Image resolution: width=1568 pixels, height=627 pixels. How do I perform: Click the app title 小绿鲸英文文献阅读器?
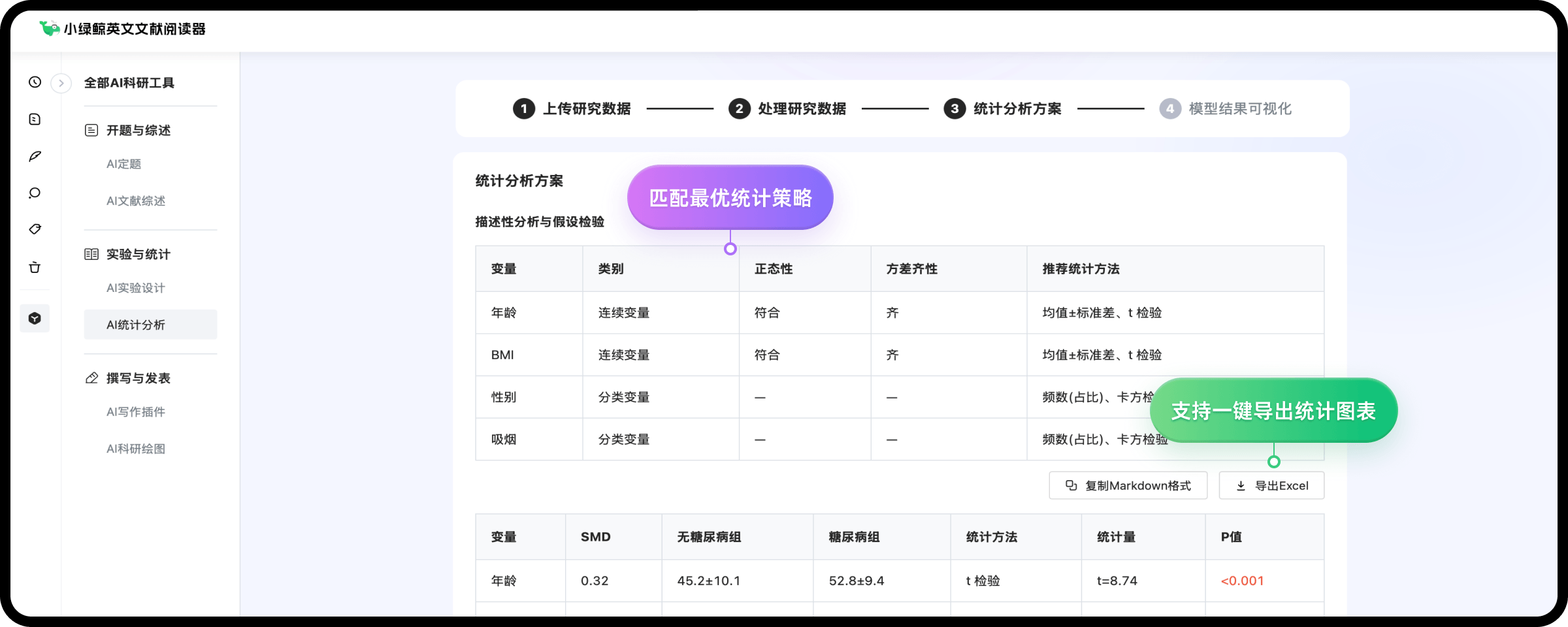[135, 29]
